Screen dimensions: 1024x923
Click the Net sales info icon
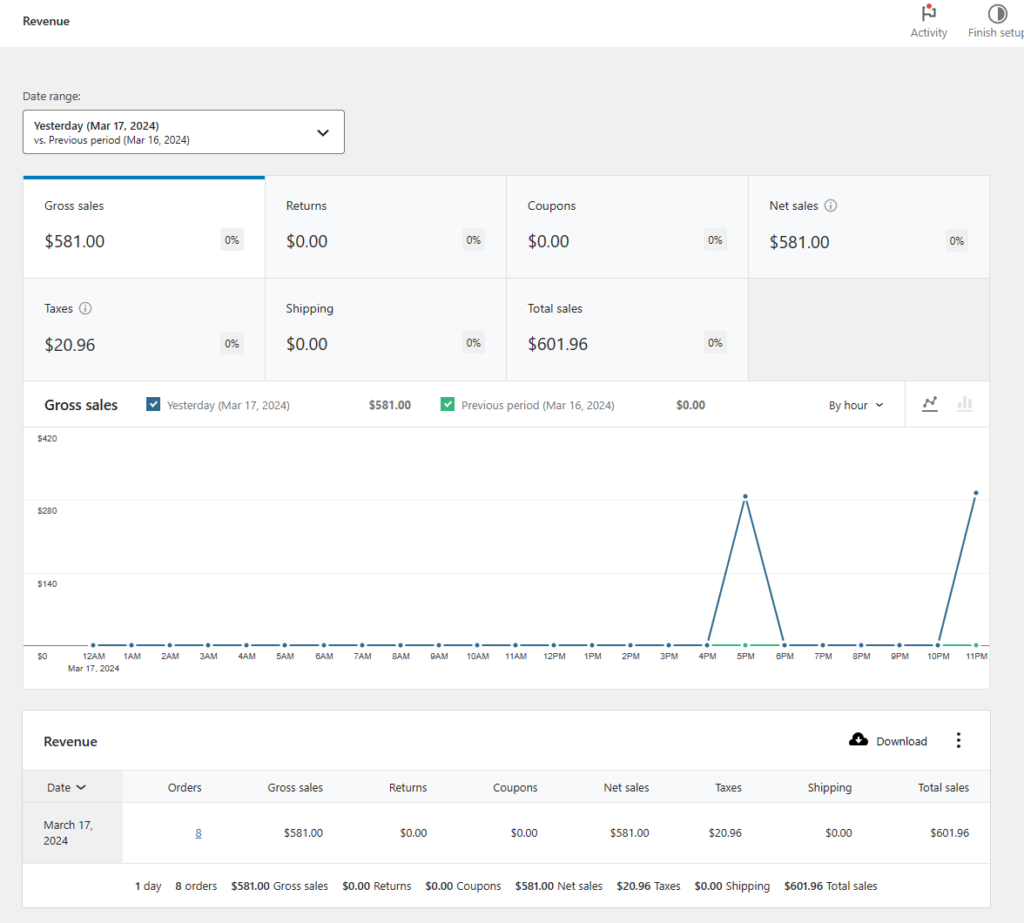pos(831,206)
